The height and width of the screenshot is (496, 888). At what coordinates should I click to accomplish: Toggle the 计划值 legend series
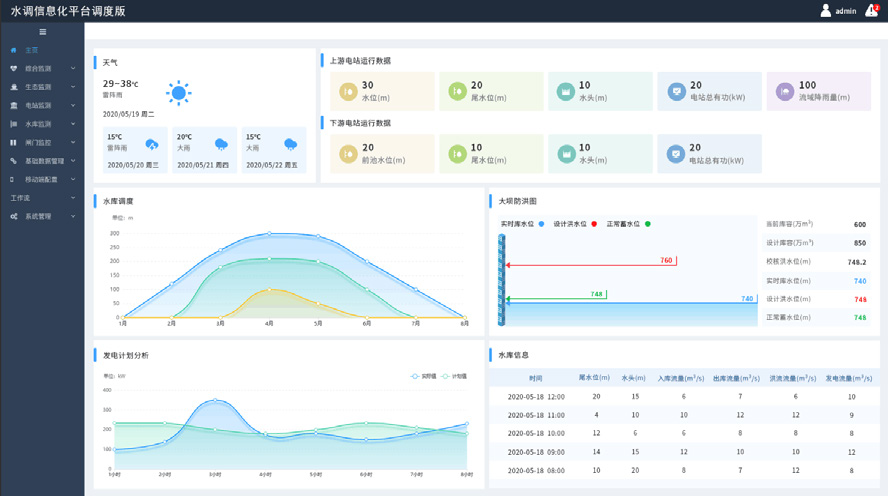[454, 376]
